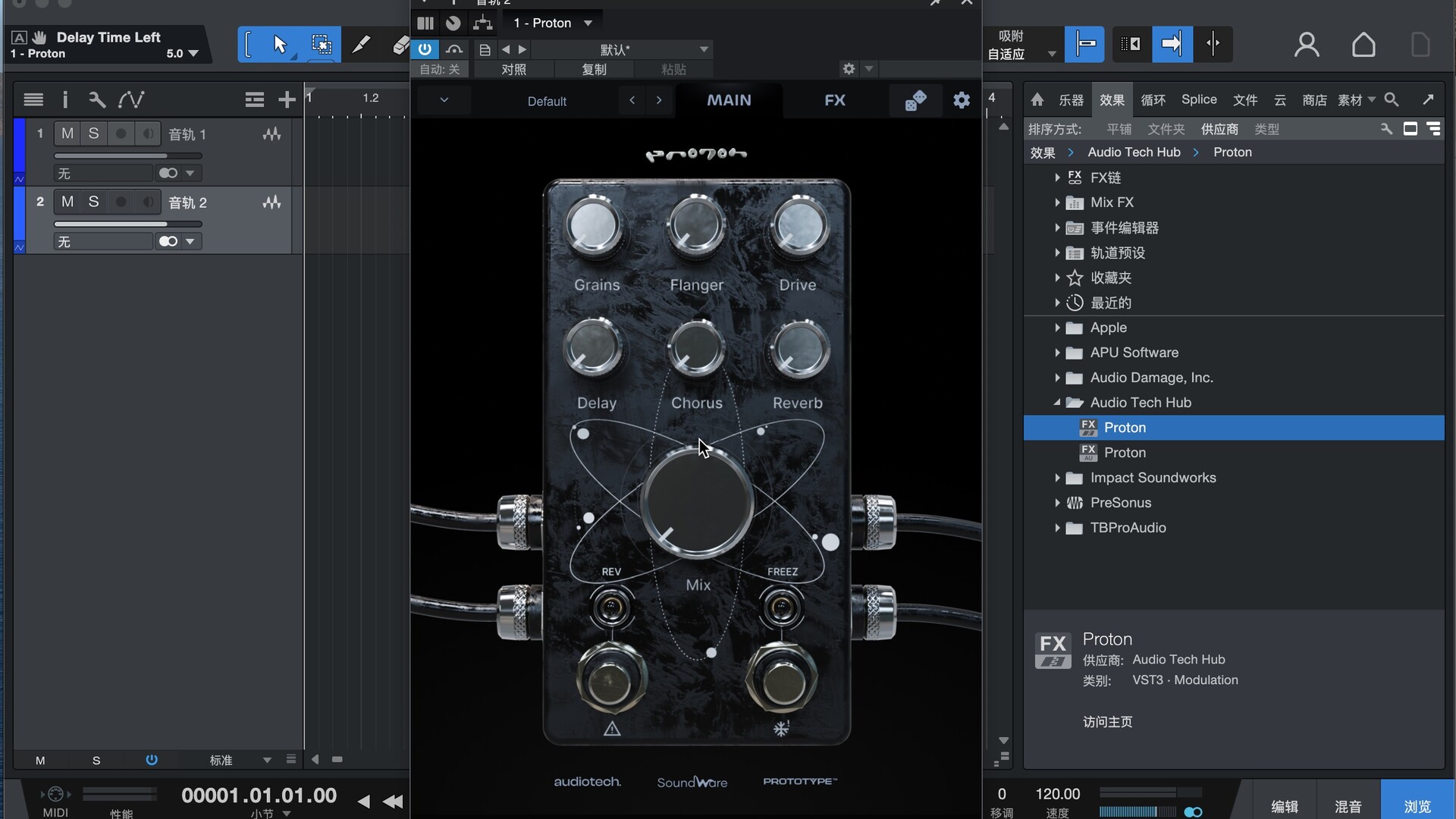This screenshot has width=1456, height=819.
Task: Click the freeze snowflake icon on pedal
Action: [x=781, y=729]
